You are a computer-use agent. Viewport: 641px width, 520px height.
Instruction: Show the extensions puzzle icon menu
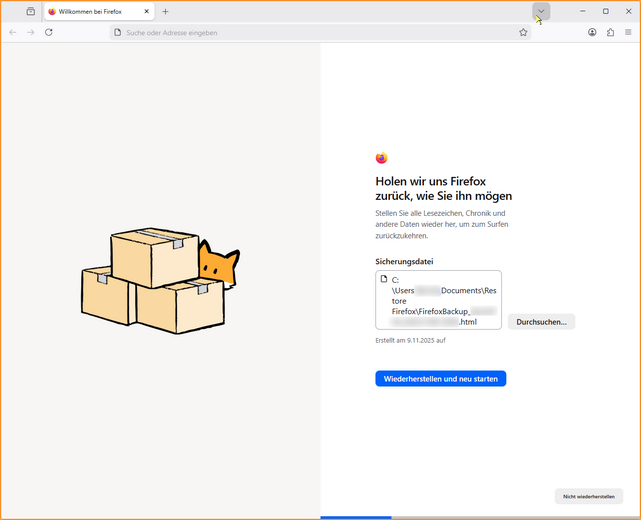point(610,32)
